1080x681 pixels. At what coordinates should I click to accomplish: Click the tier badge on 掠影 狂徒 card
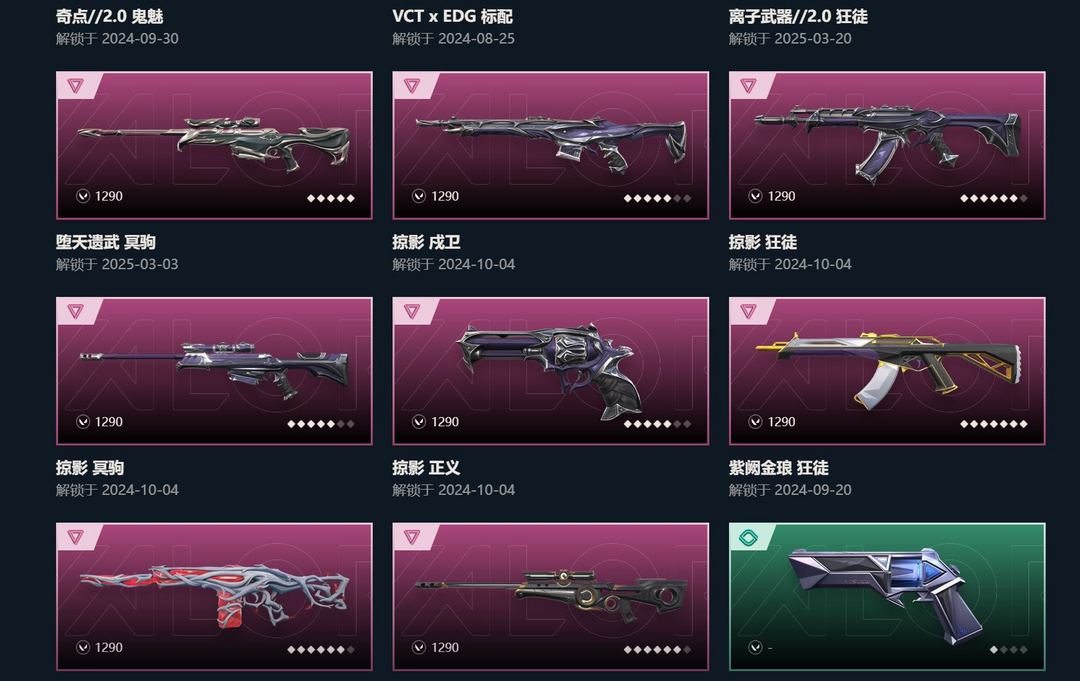point(748,85)
